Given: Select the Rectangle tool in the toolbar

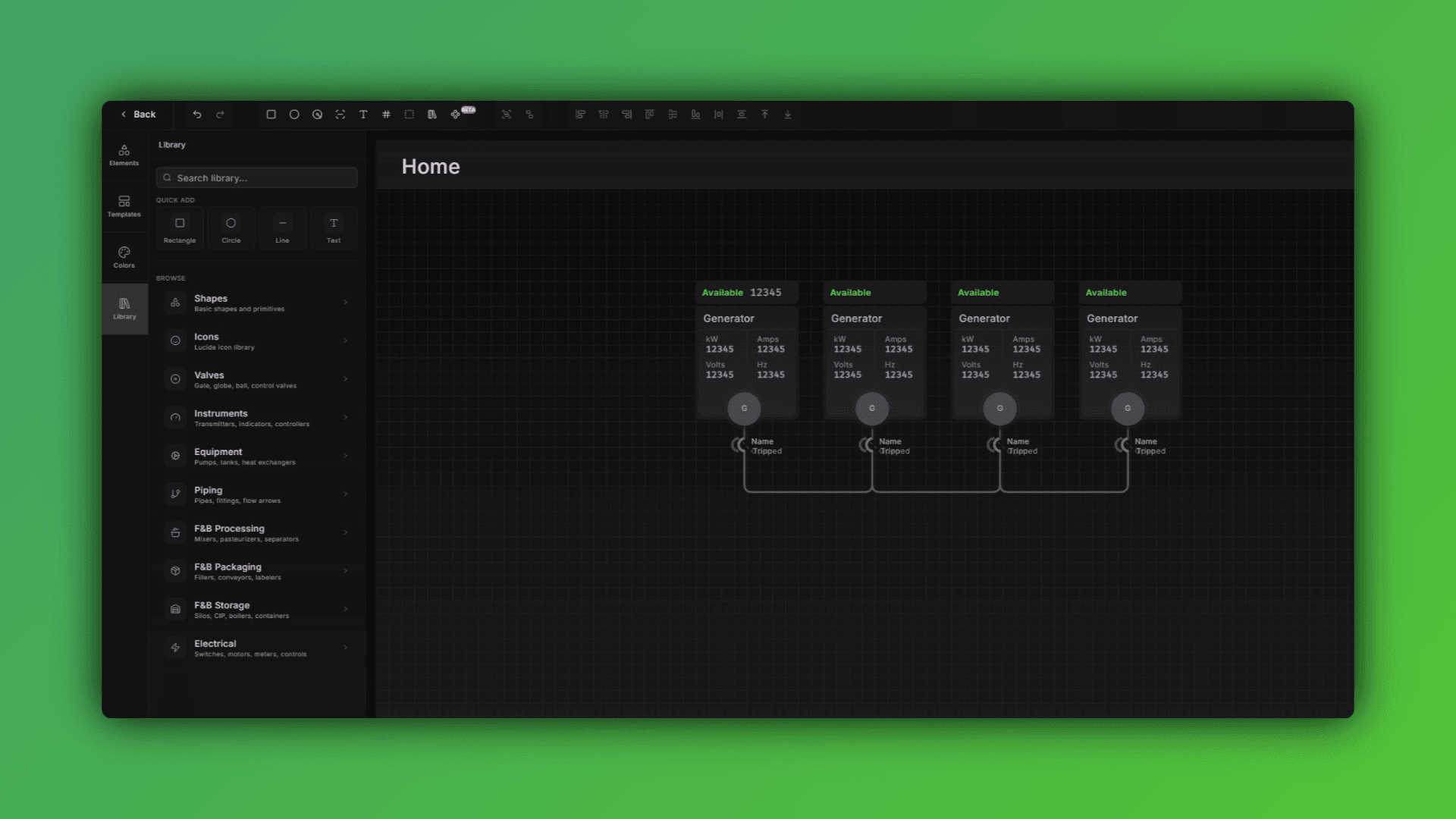Looking at the screenshot, I should pos(271,114).
